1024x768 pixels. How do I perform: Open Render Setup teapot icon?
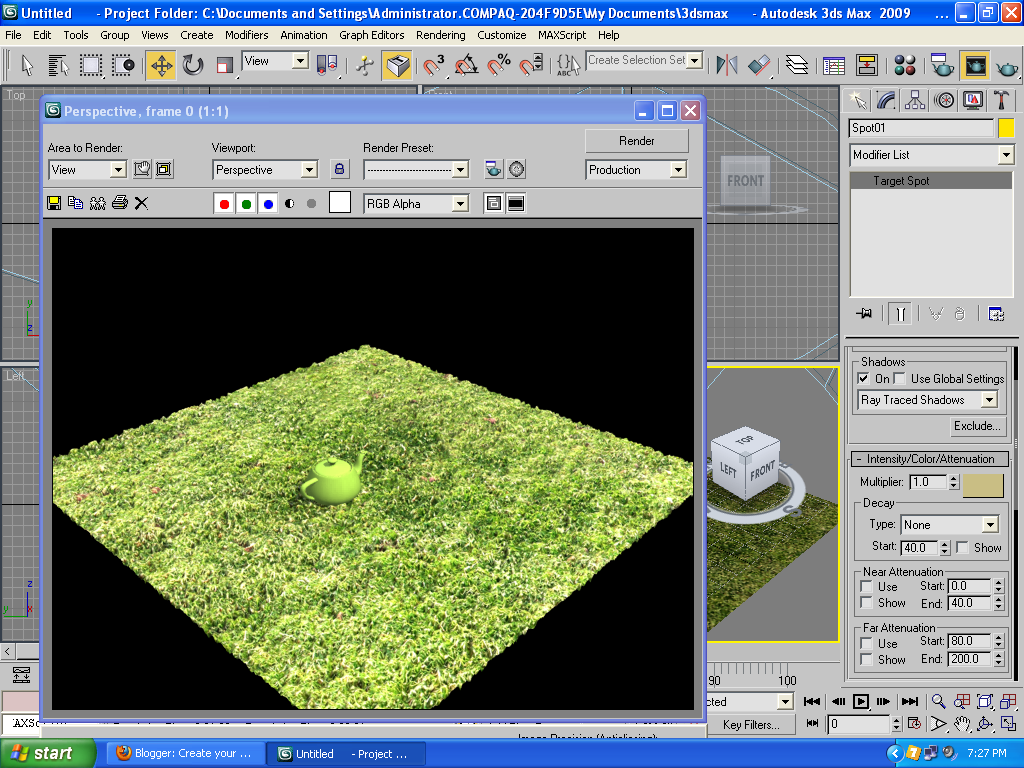point(941,65)
